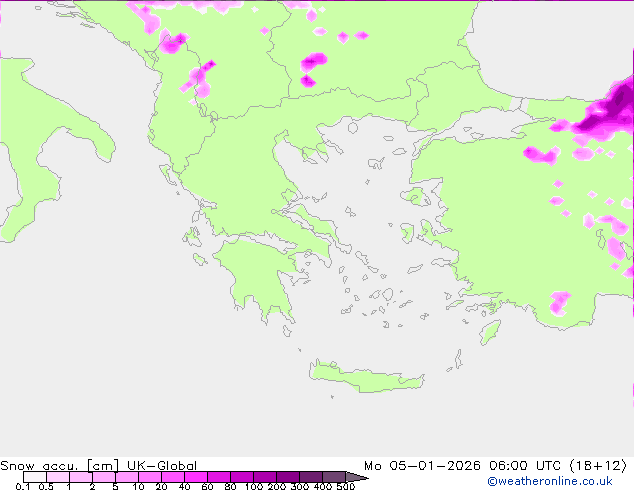This screenshot has width=634, height=490.
Task: Select the 'UK-Global' model name text
Action: click(162, 465)
